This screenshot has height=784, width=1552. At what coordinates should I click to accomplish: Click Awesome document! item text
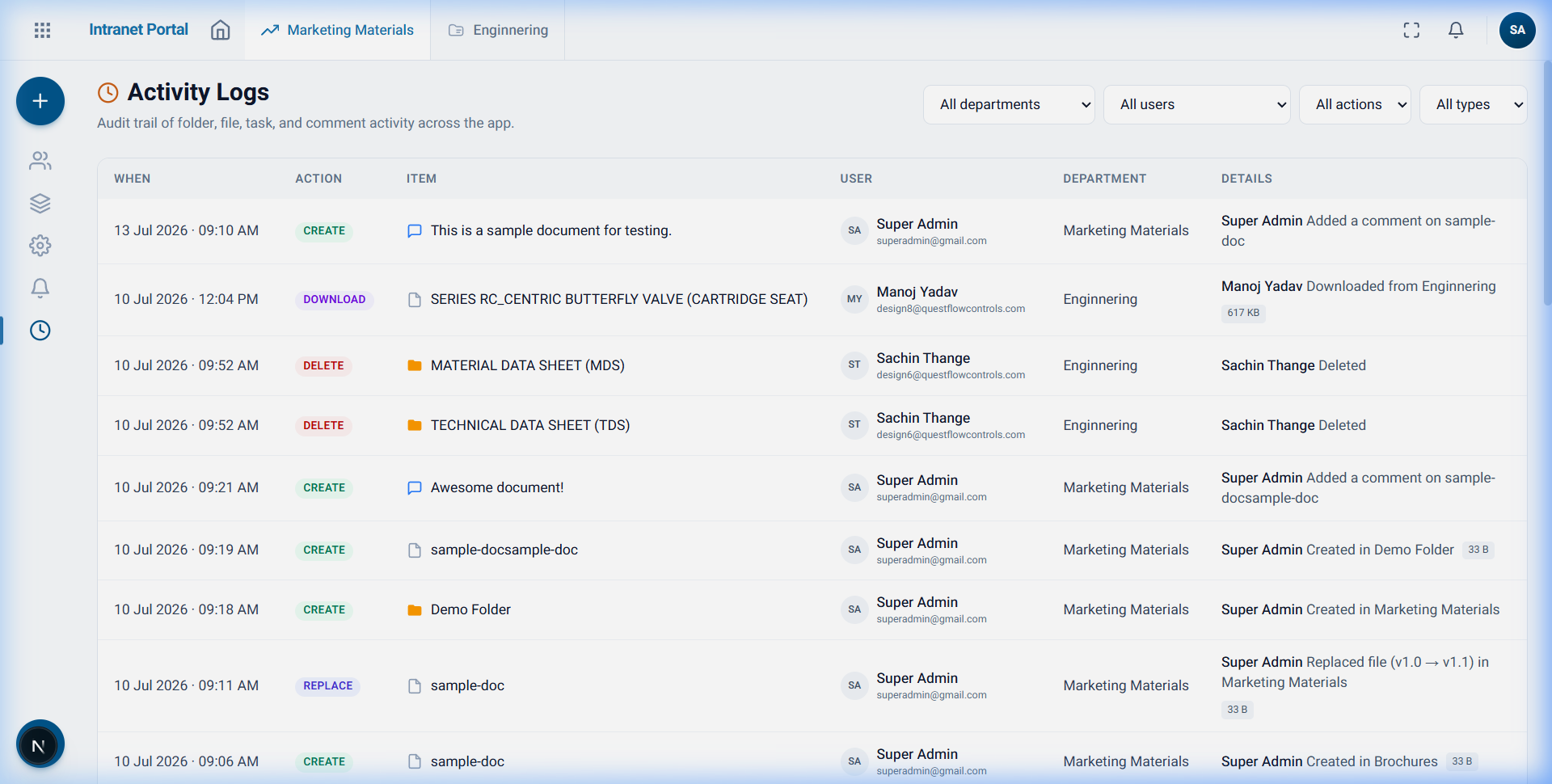tap(497, 487)
